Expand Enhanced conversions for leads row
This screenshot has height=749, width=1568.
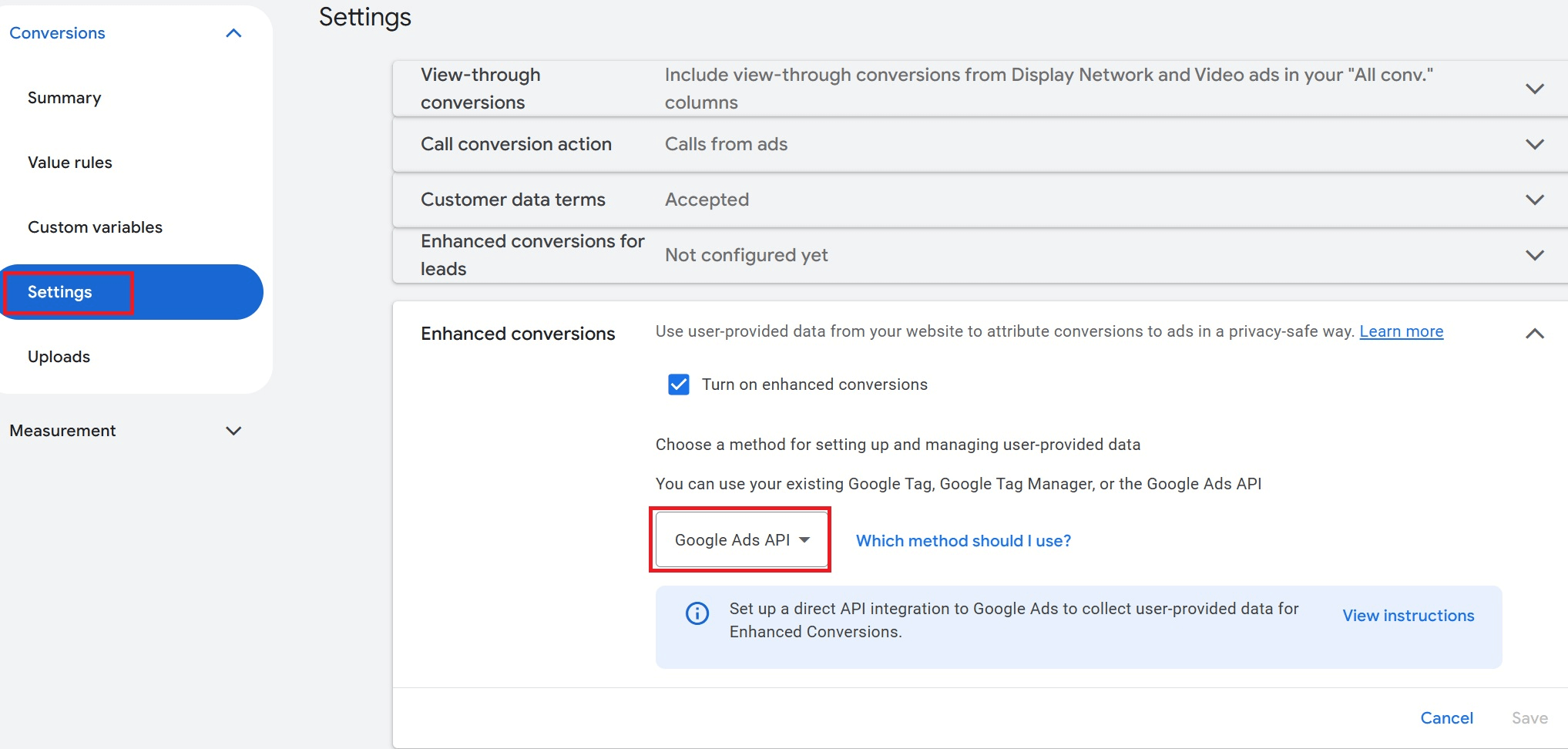point(1535,255)
